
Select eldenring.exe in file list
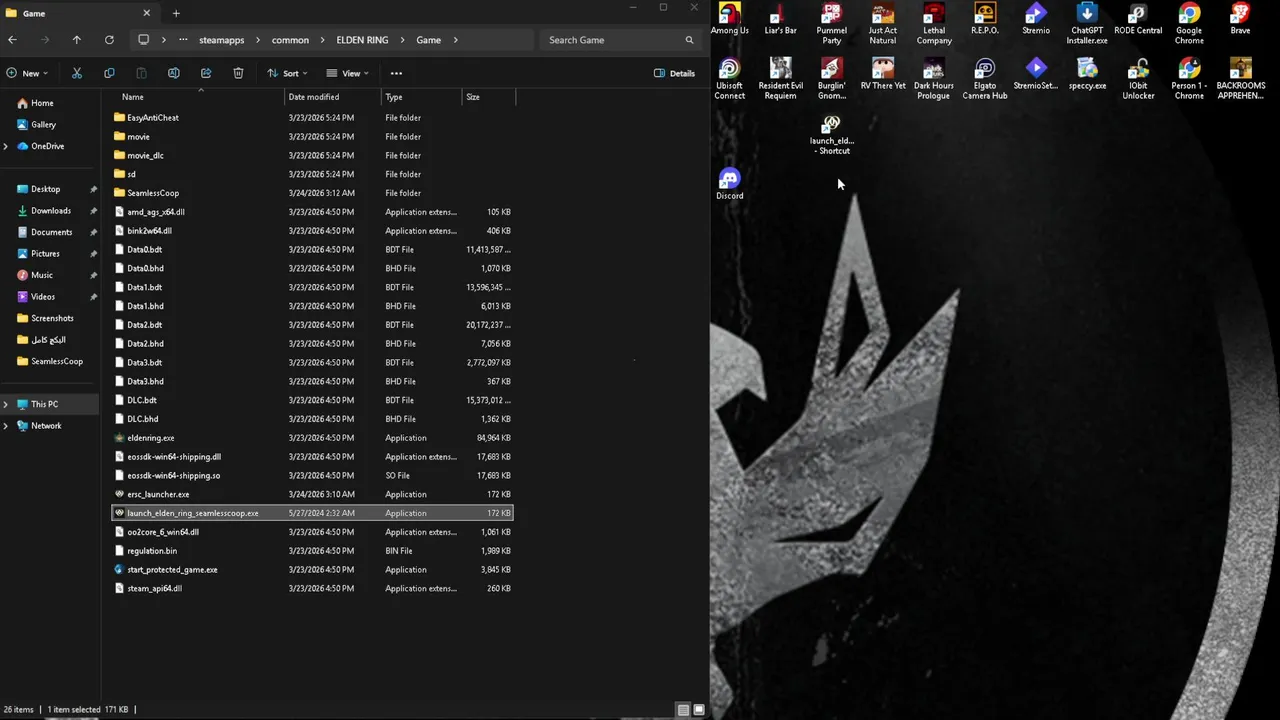pyautogui.click(x=312, y=438)
